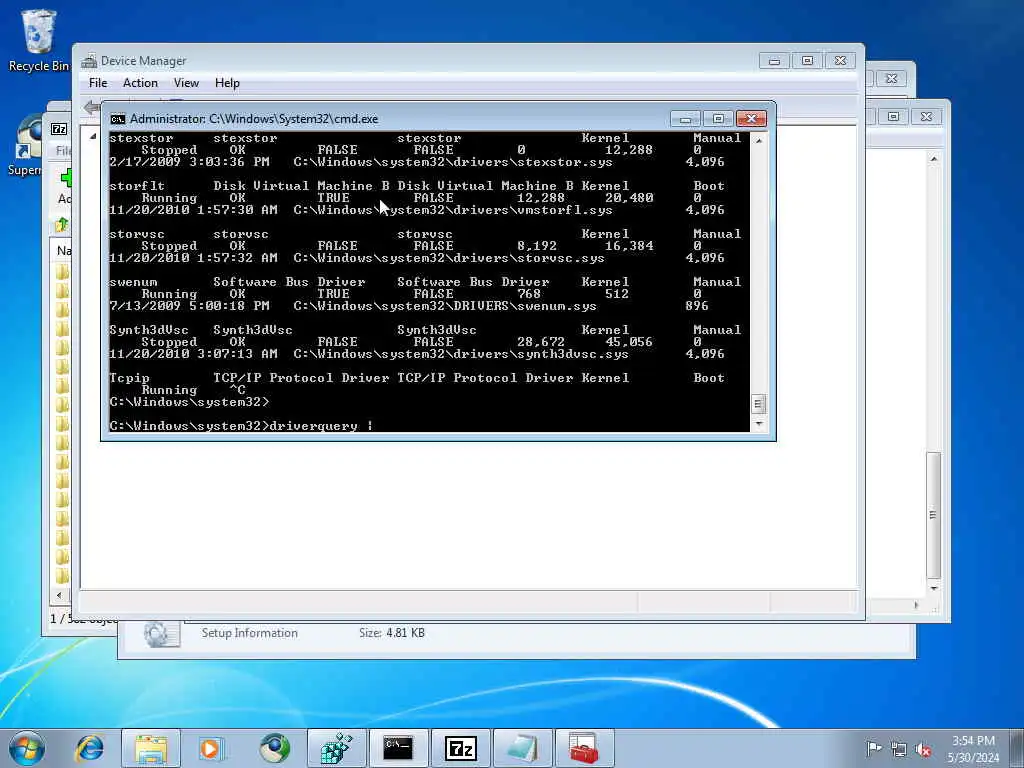Image resolution: width=1024 pixels, height=768 pixels.
Task: Open Windows Explorer from taskbar
Action: click(151, 748)
